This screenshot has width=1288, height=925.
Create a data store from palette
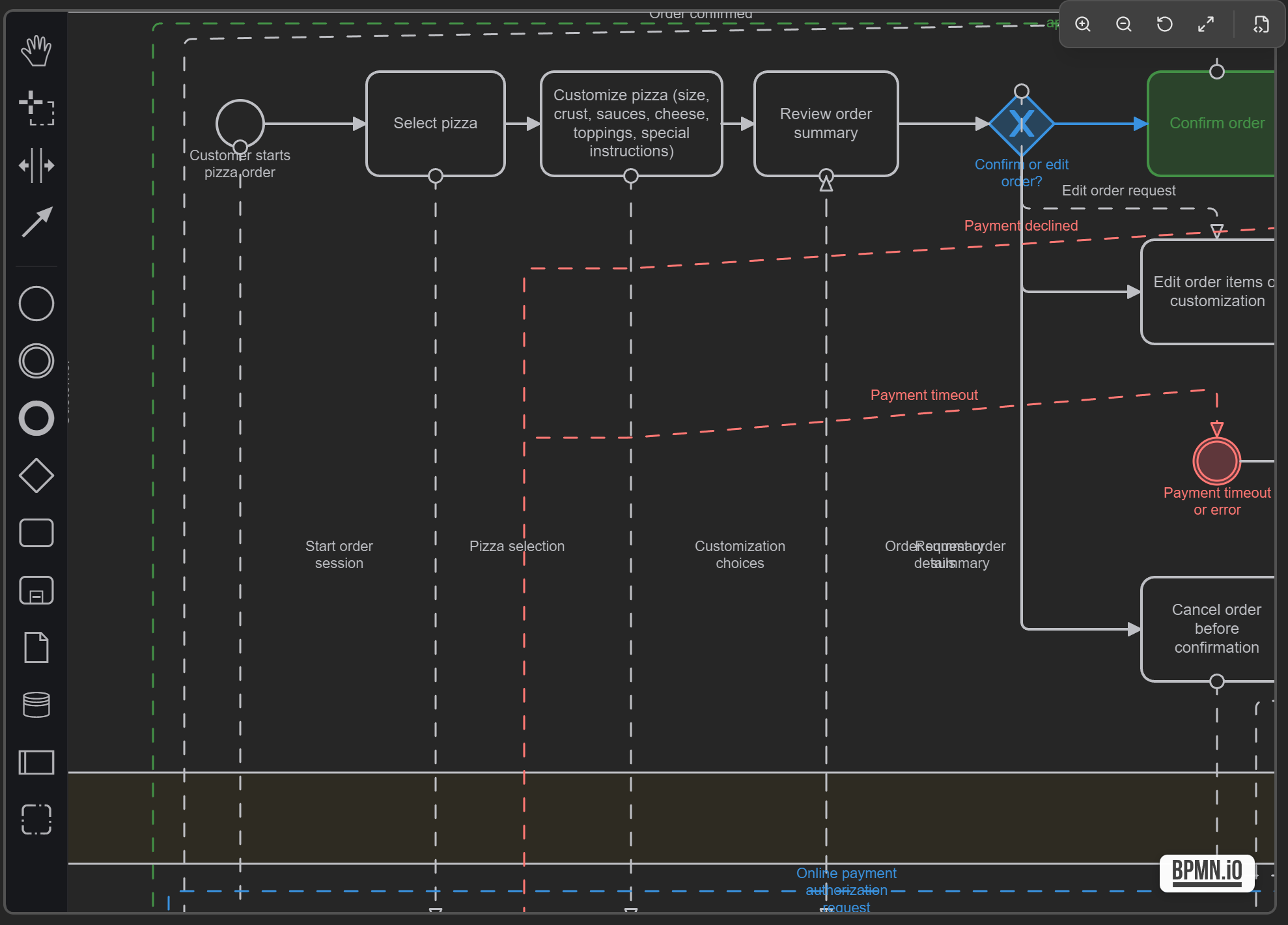tap(36, 705)
